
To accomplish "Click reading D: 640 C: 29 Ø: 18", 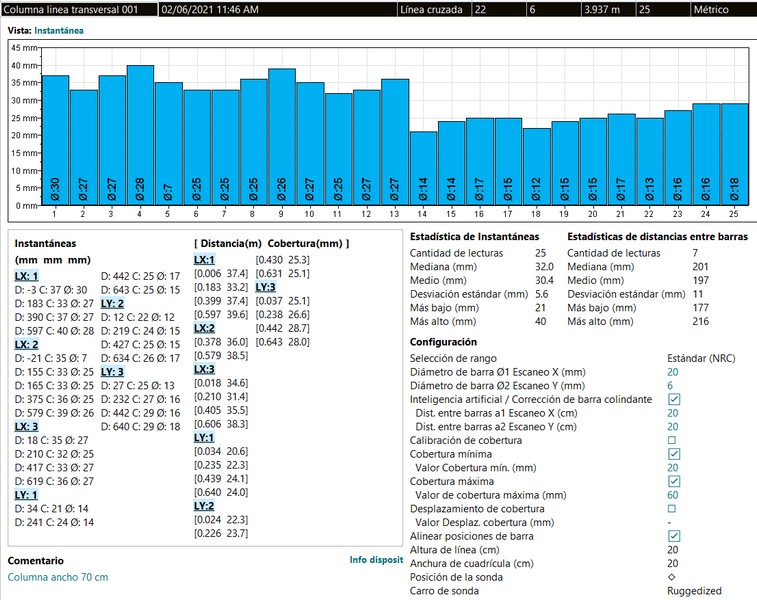I will tap(140, 427).
